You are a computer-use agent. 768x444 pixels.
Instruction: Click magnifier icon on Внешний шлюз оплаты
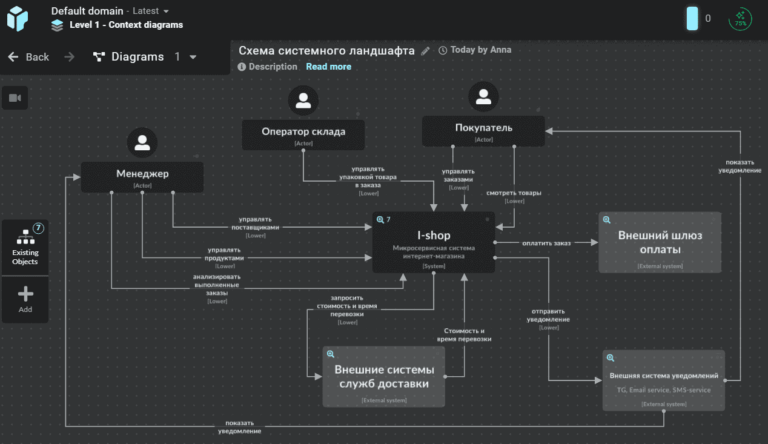[606, 220]
